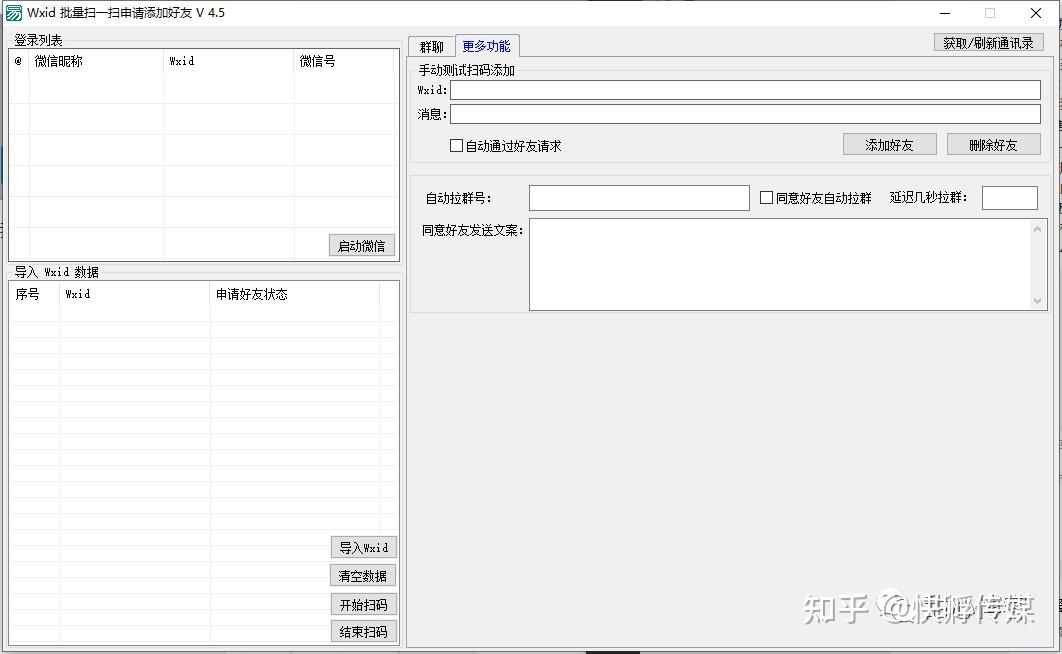Click the down arrow of the 文案 scrollbar
The image size is (1062, 654).
1038,301
